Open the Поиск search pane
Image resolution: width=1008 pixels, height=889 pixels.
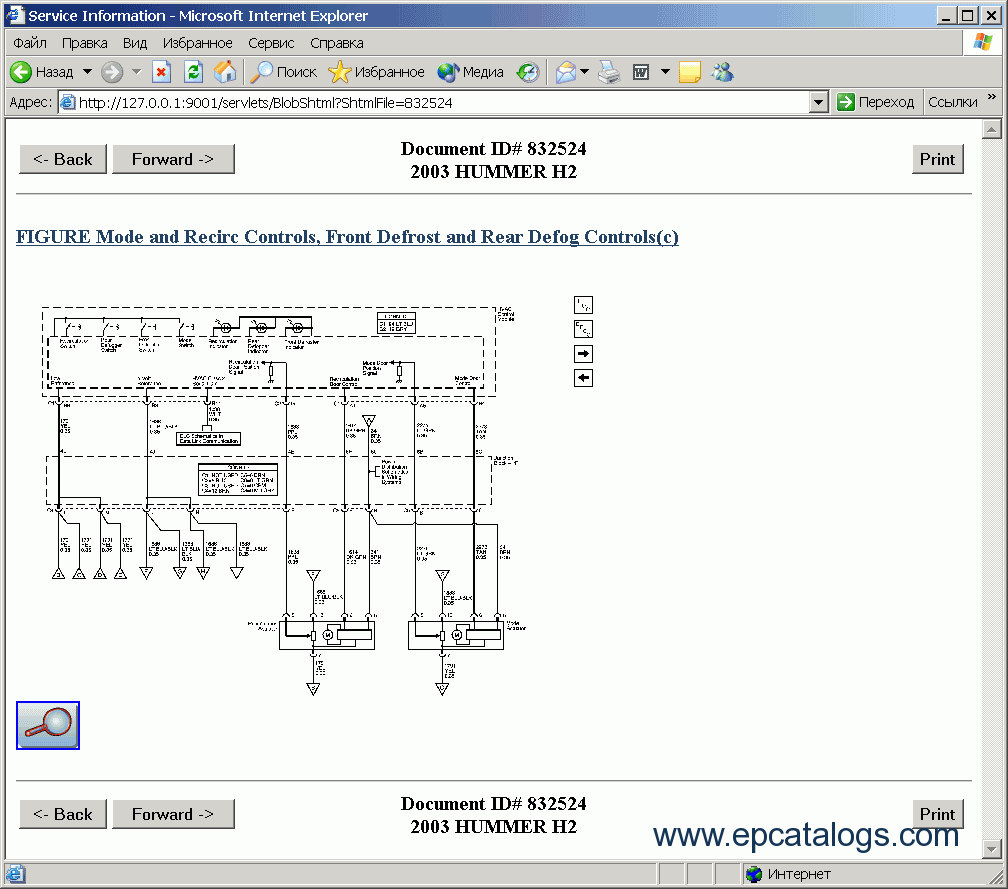(x=284, y=72)
